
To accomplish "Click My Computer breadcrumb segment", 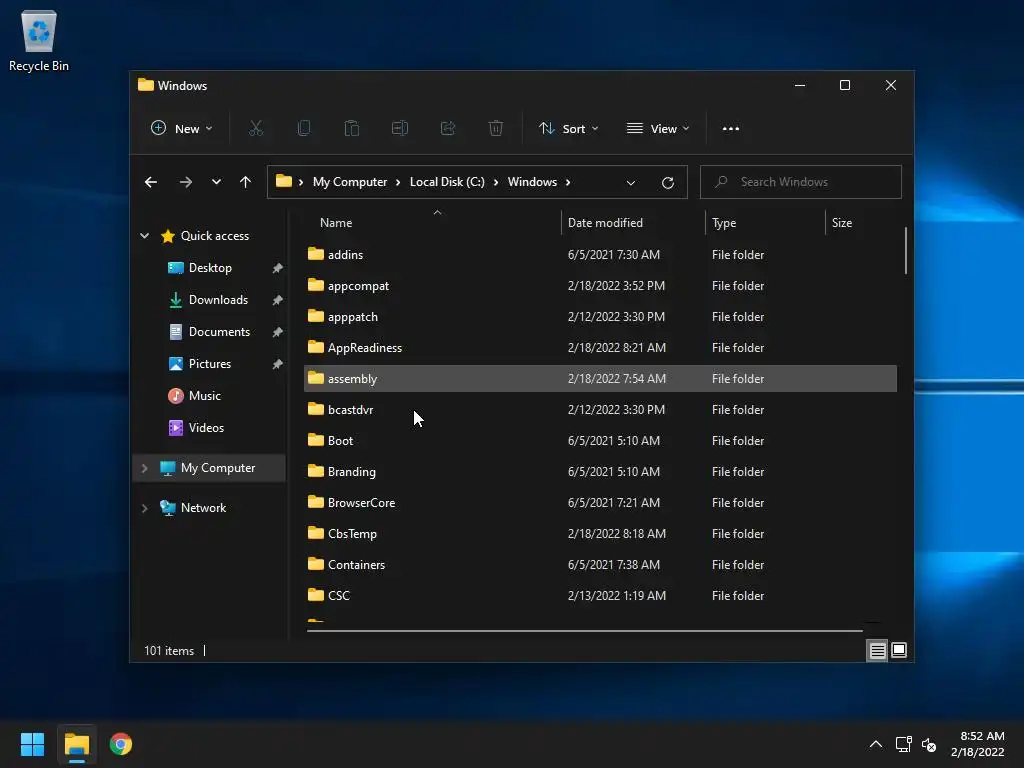I will pos(349,182).
